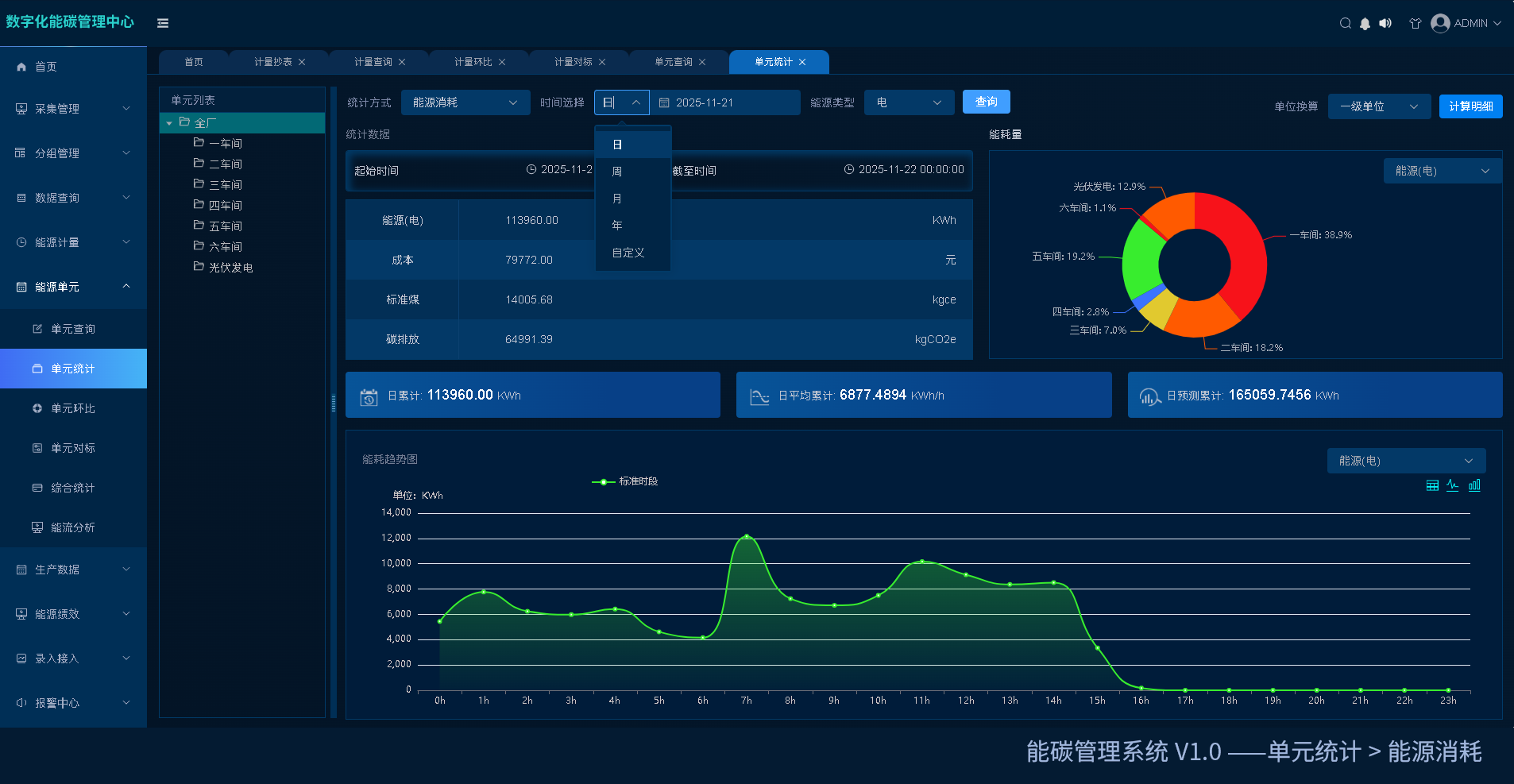Open the notification bell icon
The image size is (1514, 784).
(1365, 23)
